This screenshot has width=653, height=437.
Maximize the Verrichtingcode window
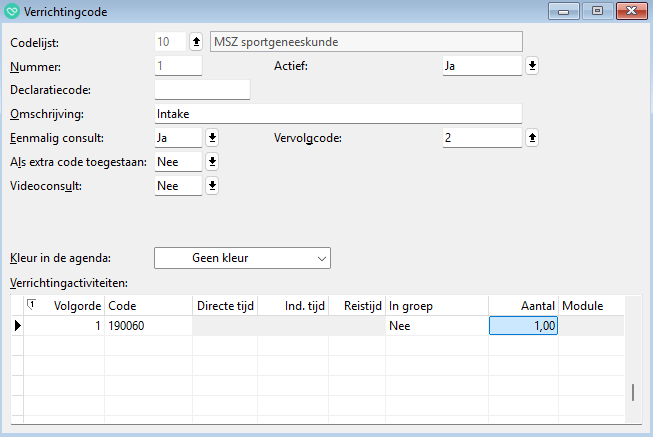598,11
